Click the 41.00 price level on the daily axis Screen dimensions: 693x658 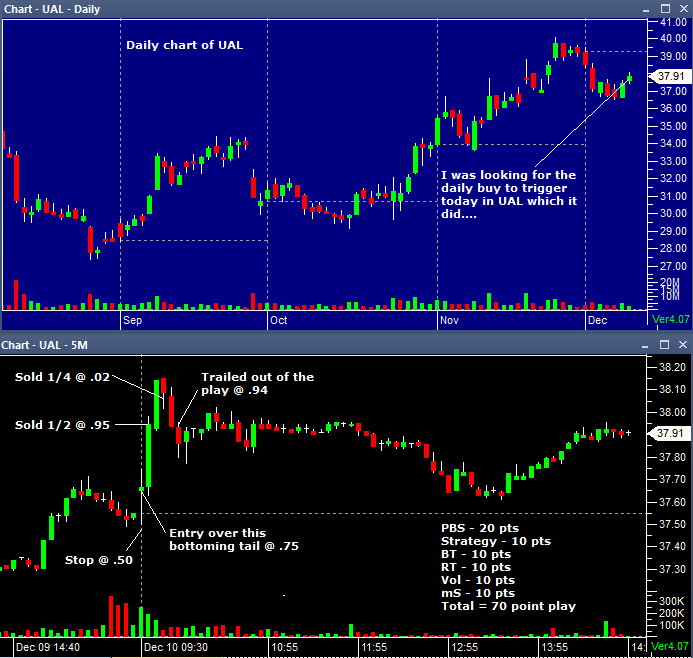pos(673,22)
